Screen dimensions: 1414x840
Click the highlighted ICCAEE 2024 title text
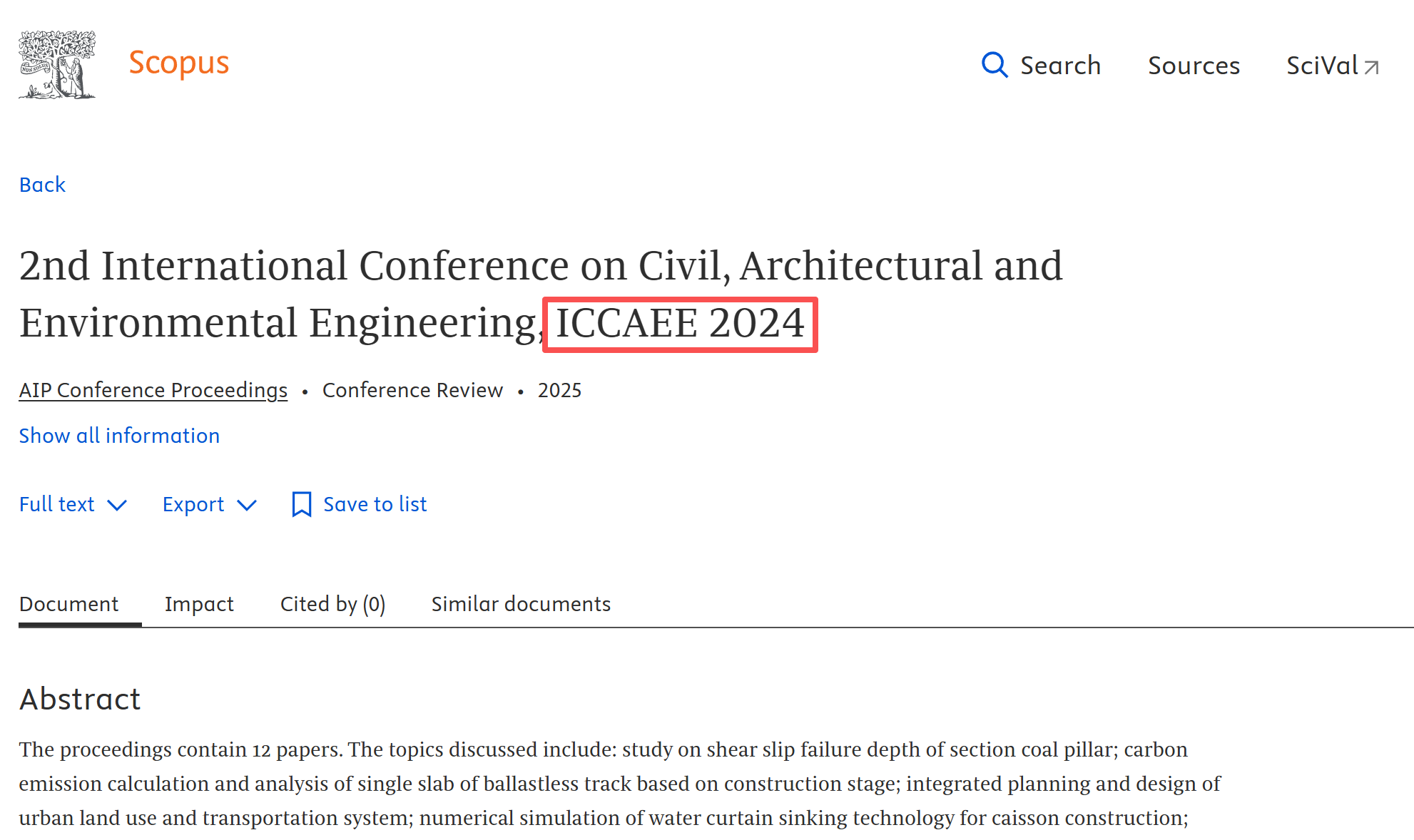click(x=680, y=324)
